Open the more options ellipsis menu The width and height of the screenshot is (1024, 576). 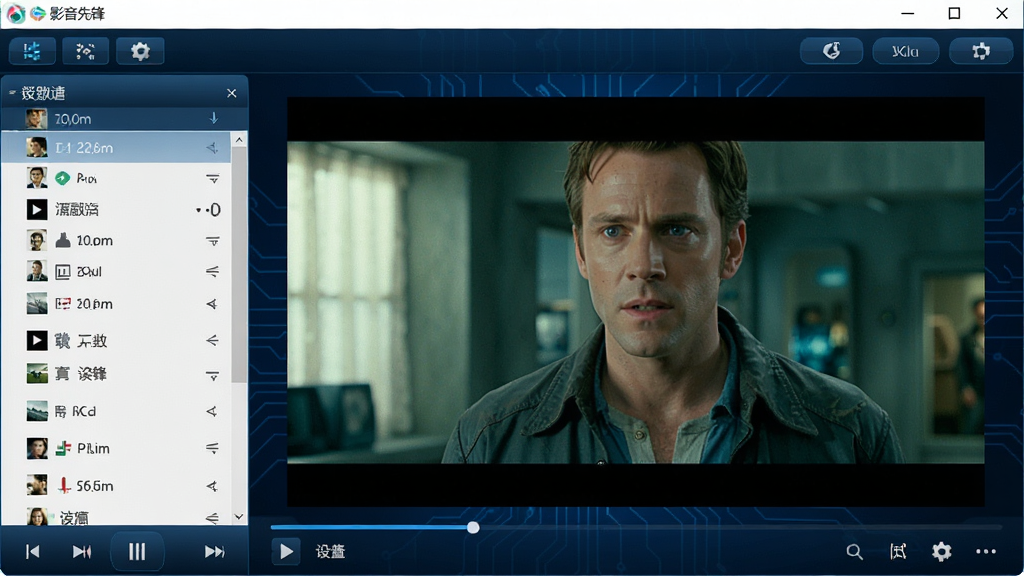(985, 552)
